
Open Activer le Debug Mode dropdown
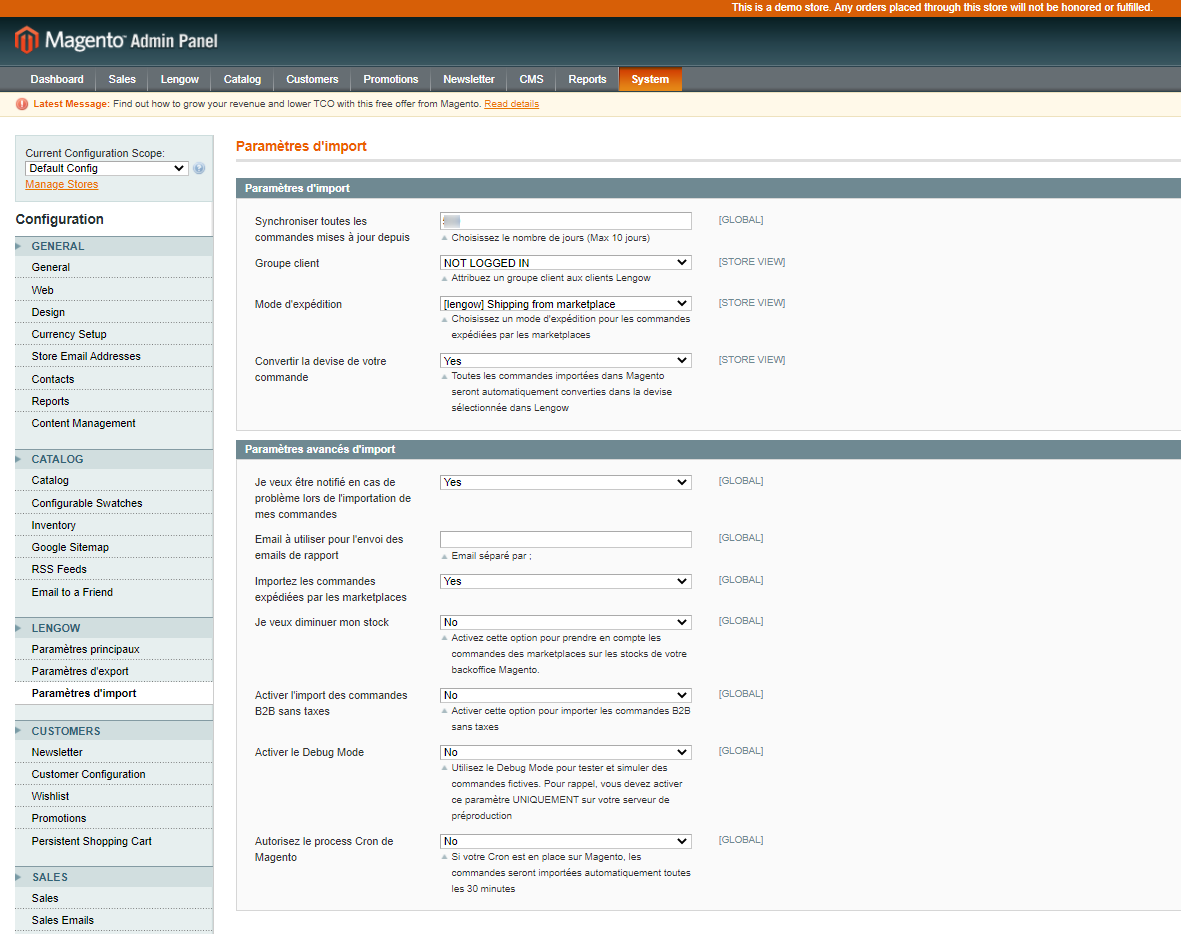(566, 752)
